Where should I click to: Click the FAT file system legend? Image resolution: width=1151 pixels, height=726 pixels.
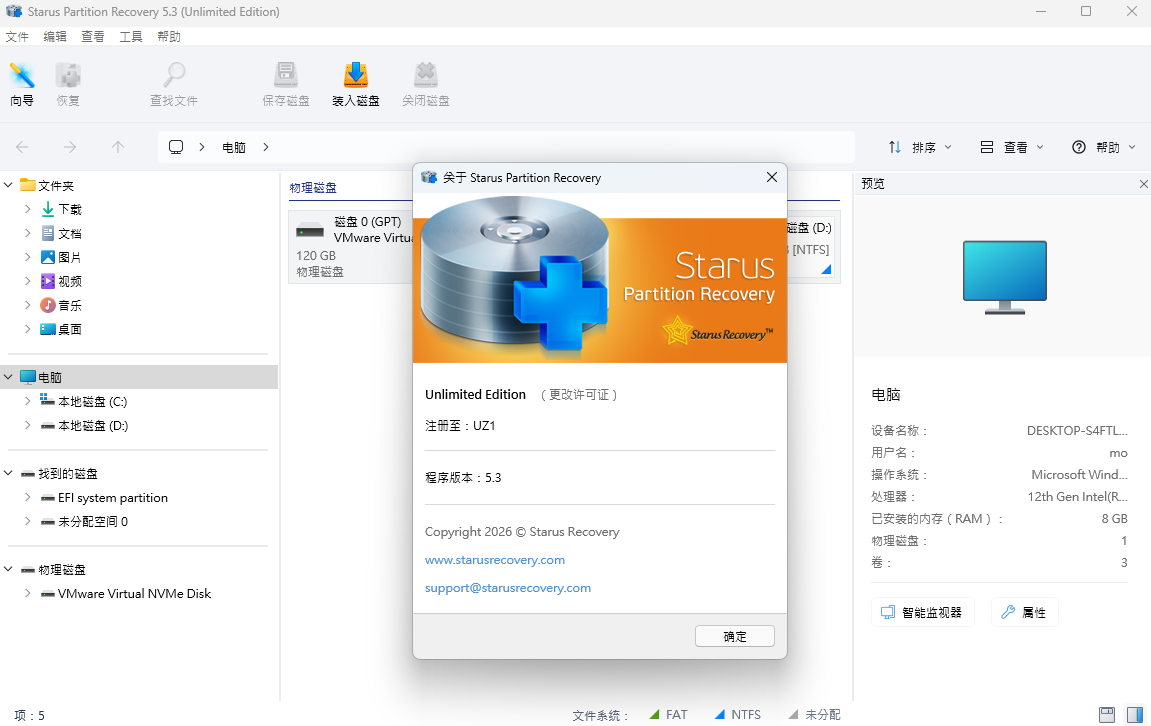tap(669, 714)
